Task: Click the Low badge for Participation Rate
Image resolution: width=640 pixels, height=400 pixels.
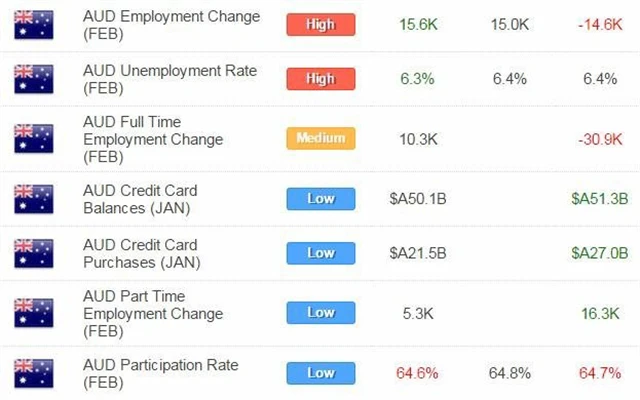Action: click(x=320, y=373)
